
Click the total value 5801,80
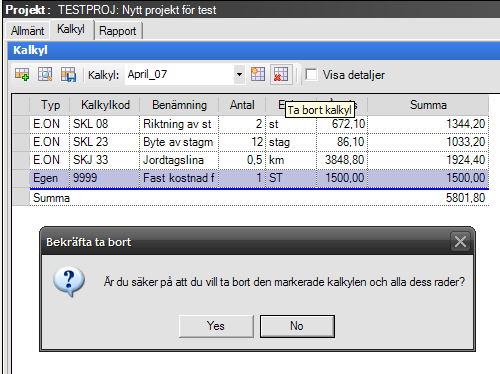tap(465, 198)
